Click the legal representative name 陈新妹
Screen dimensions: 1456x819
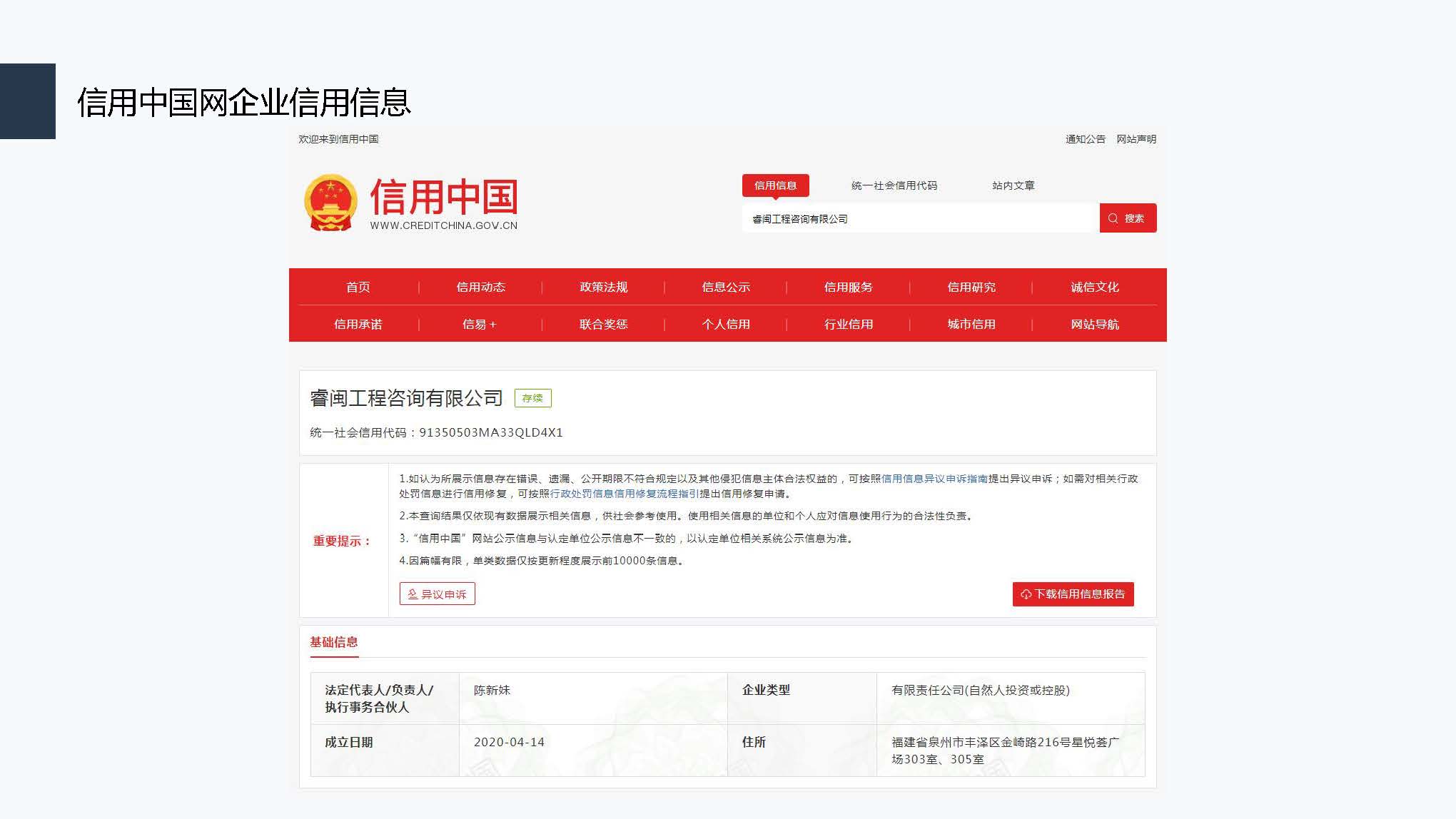(492, 690)
